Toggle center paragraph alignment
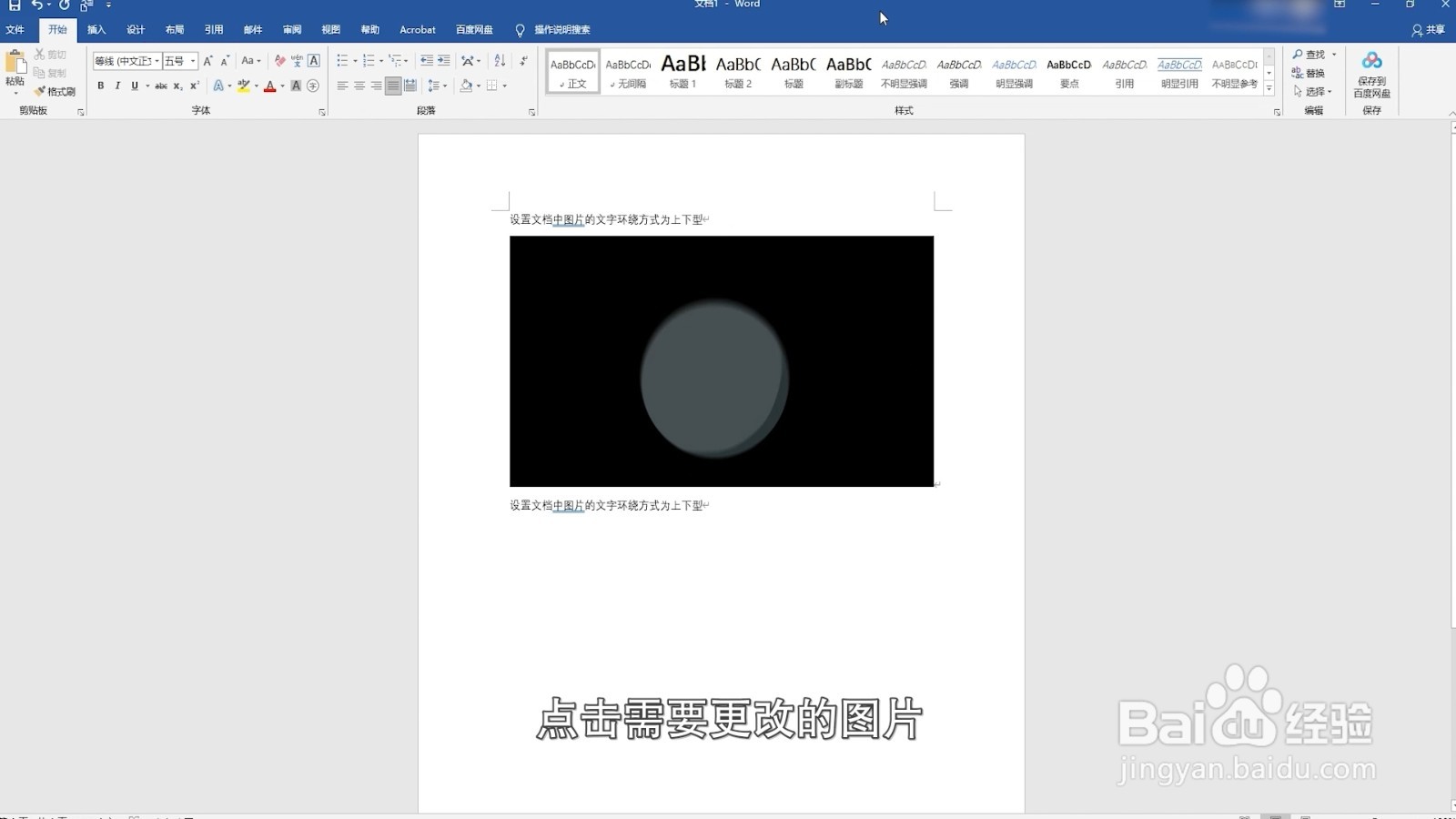Screen dimensions: 1456x819 pos(358,86)
